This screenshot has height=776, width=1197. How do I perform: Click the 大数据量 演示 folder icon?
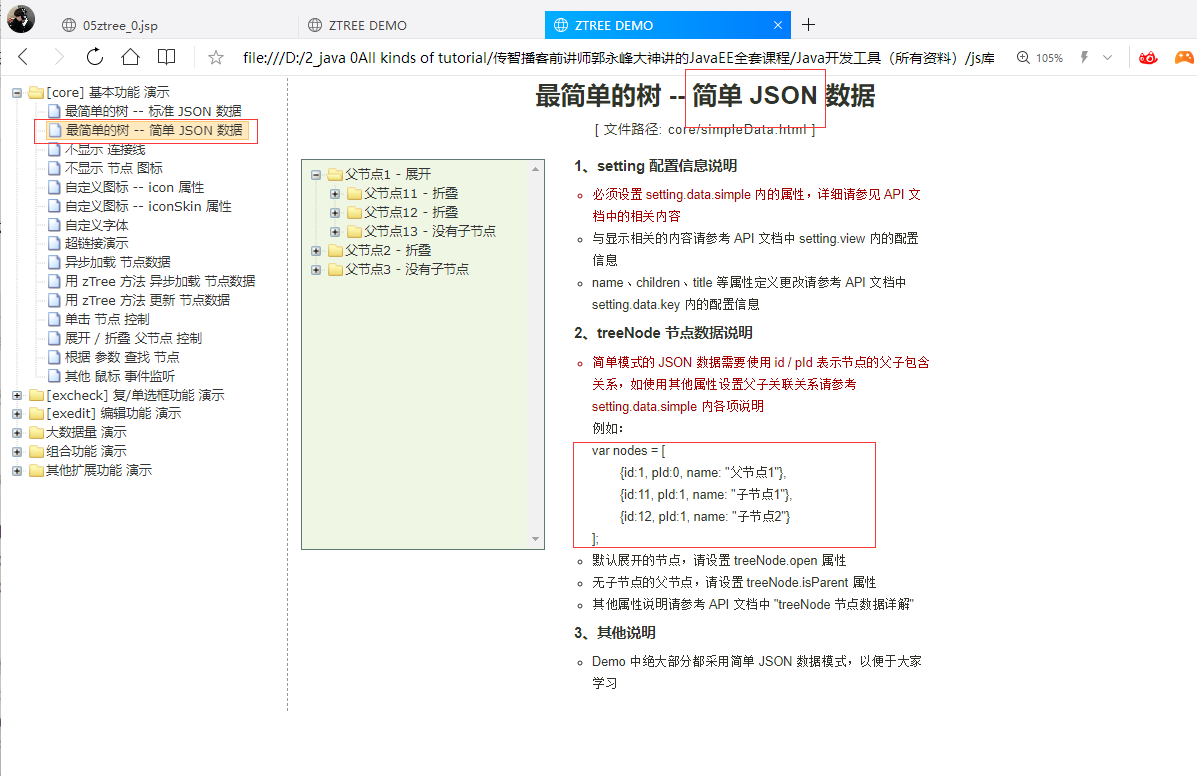coord(36,433)
